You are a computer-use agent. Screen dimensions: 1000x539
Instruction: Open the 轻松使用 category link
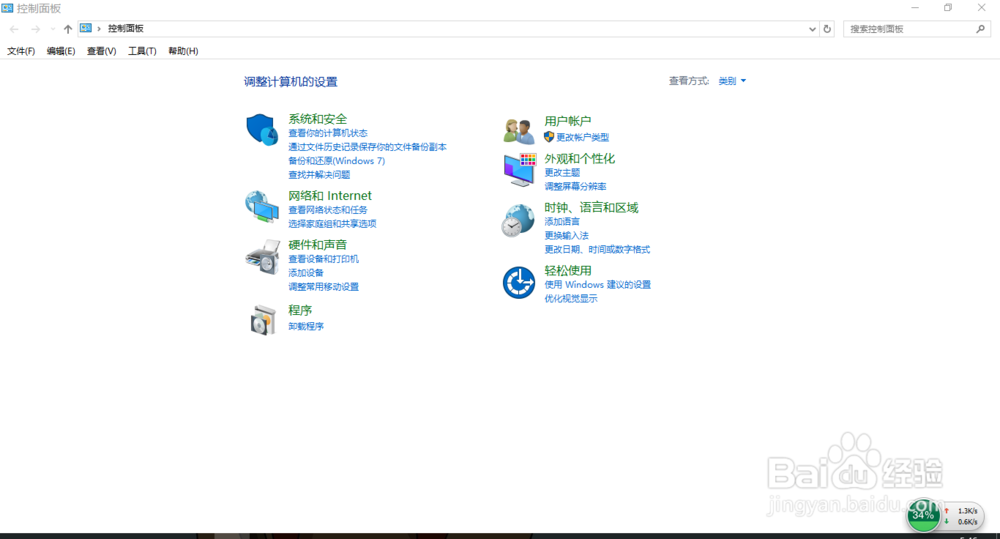(568, 270)
